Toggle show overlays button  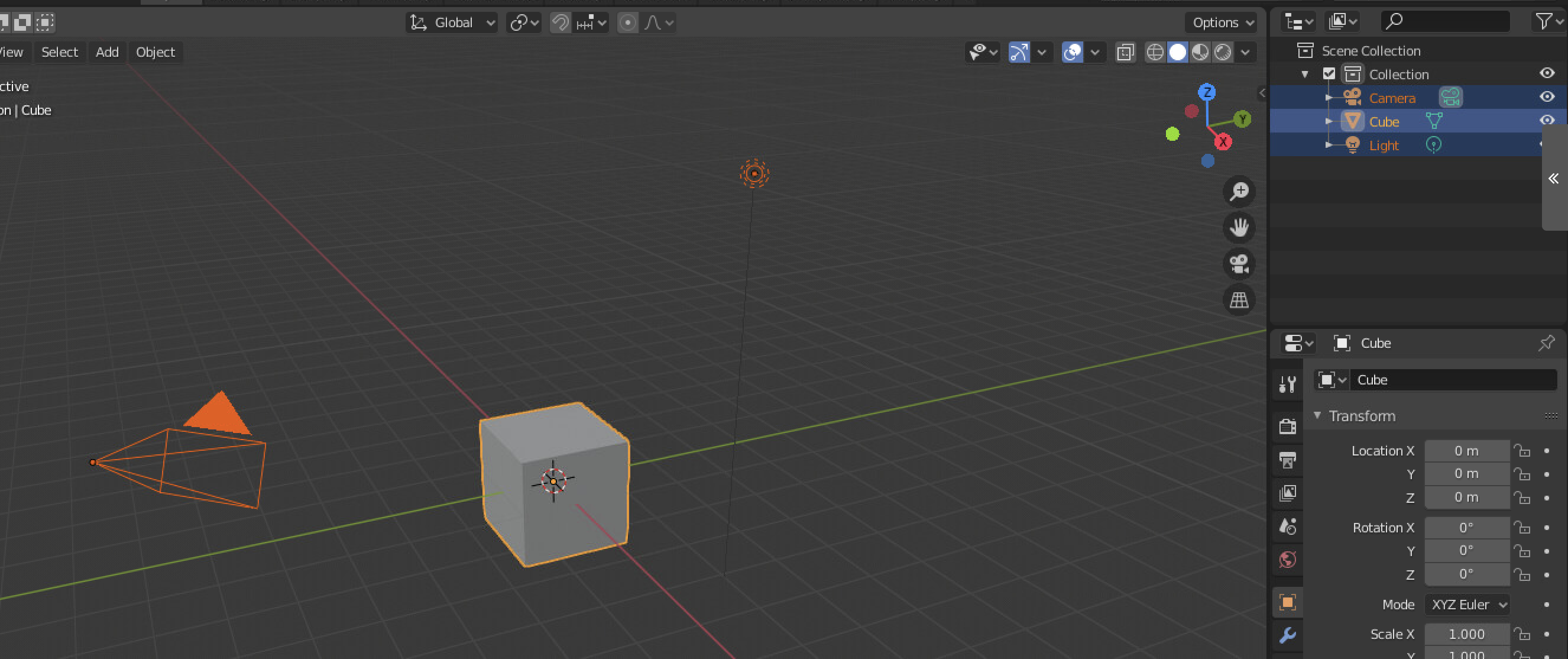click(x=1073, y=53)
